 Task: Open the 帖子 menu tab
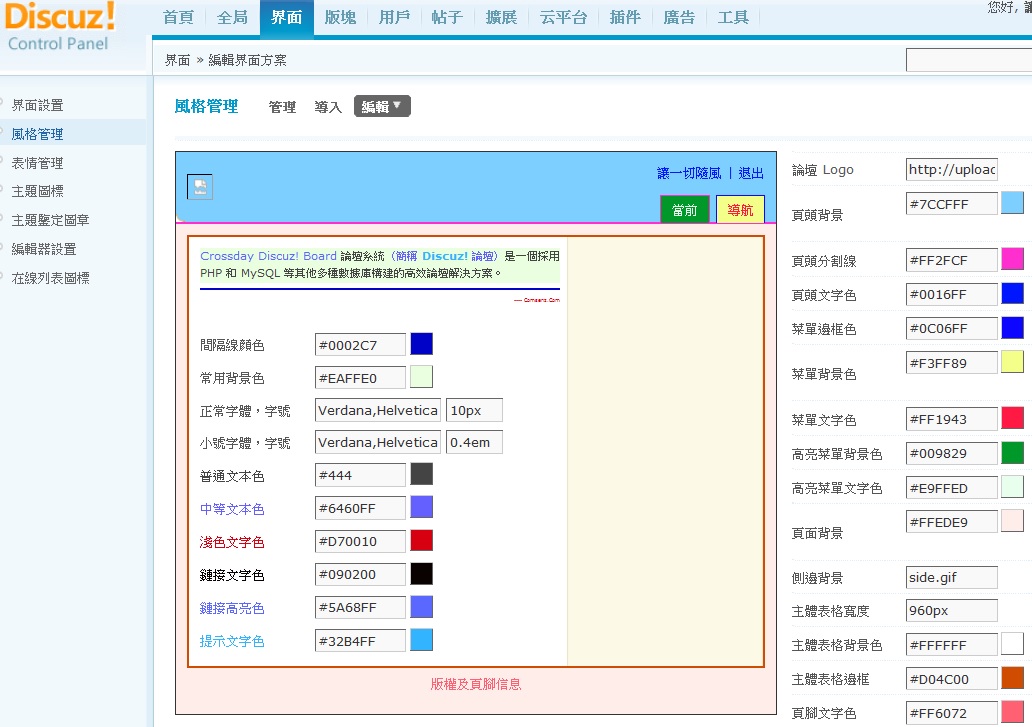click(448, 18)
